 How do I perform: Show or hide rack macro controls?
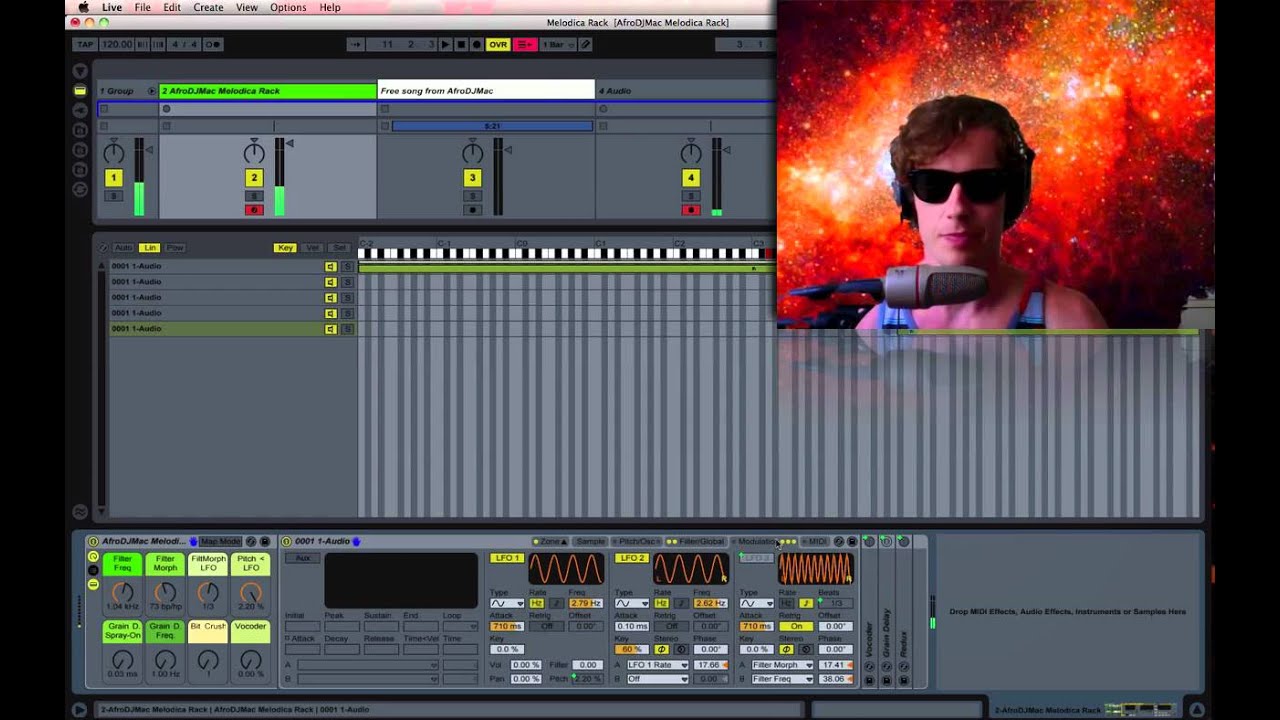[x=93, y=557]
